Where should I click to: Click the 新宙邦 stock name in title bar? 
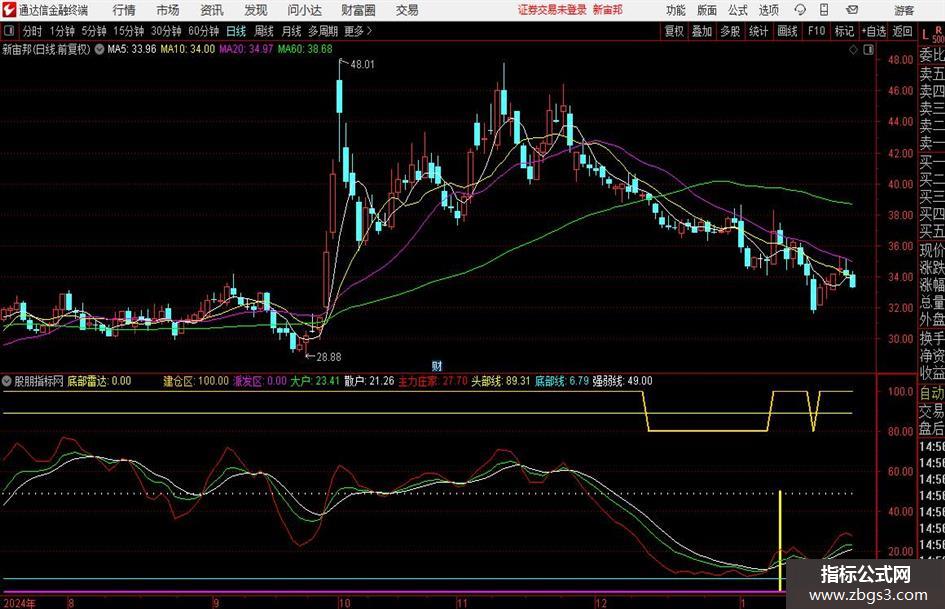click(x=608, y=10)
